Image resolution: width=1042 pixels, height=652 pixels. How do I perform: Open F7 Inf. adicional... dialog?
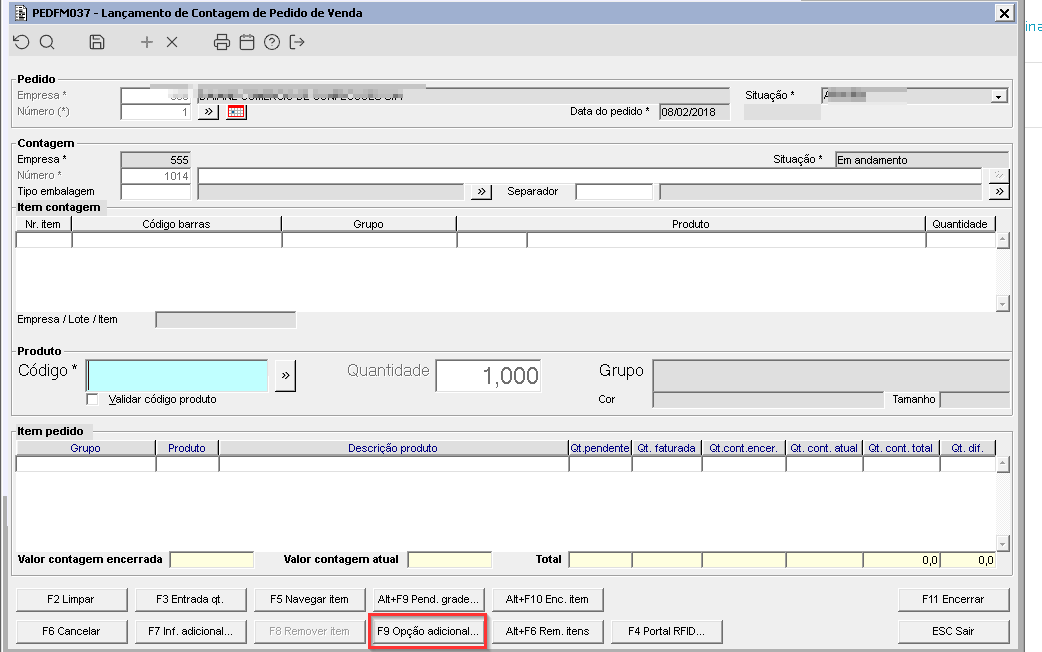191,631
